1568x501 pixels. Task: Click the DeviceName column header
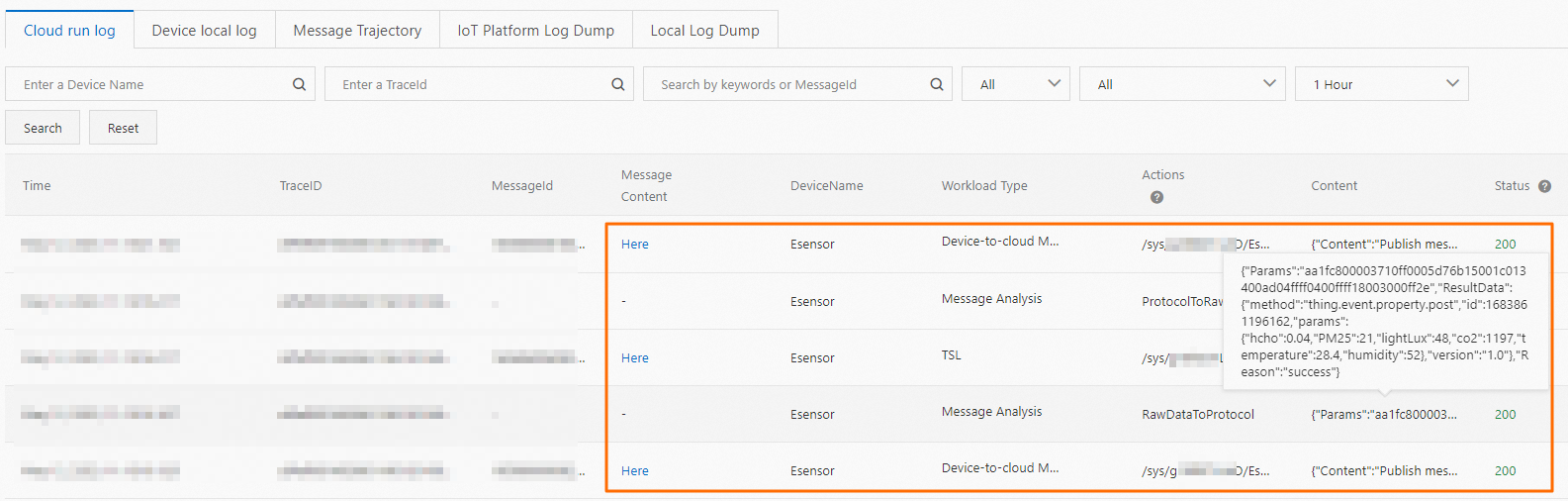pyautogui.click(x=826, y=185)
